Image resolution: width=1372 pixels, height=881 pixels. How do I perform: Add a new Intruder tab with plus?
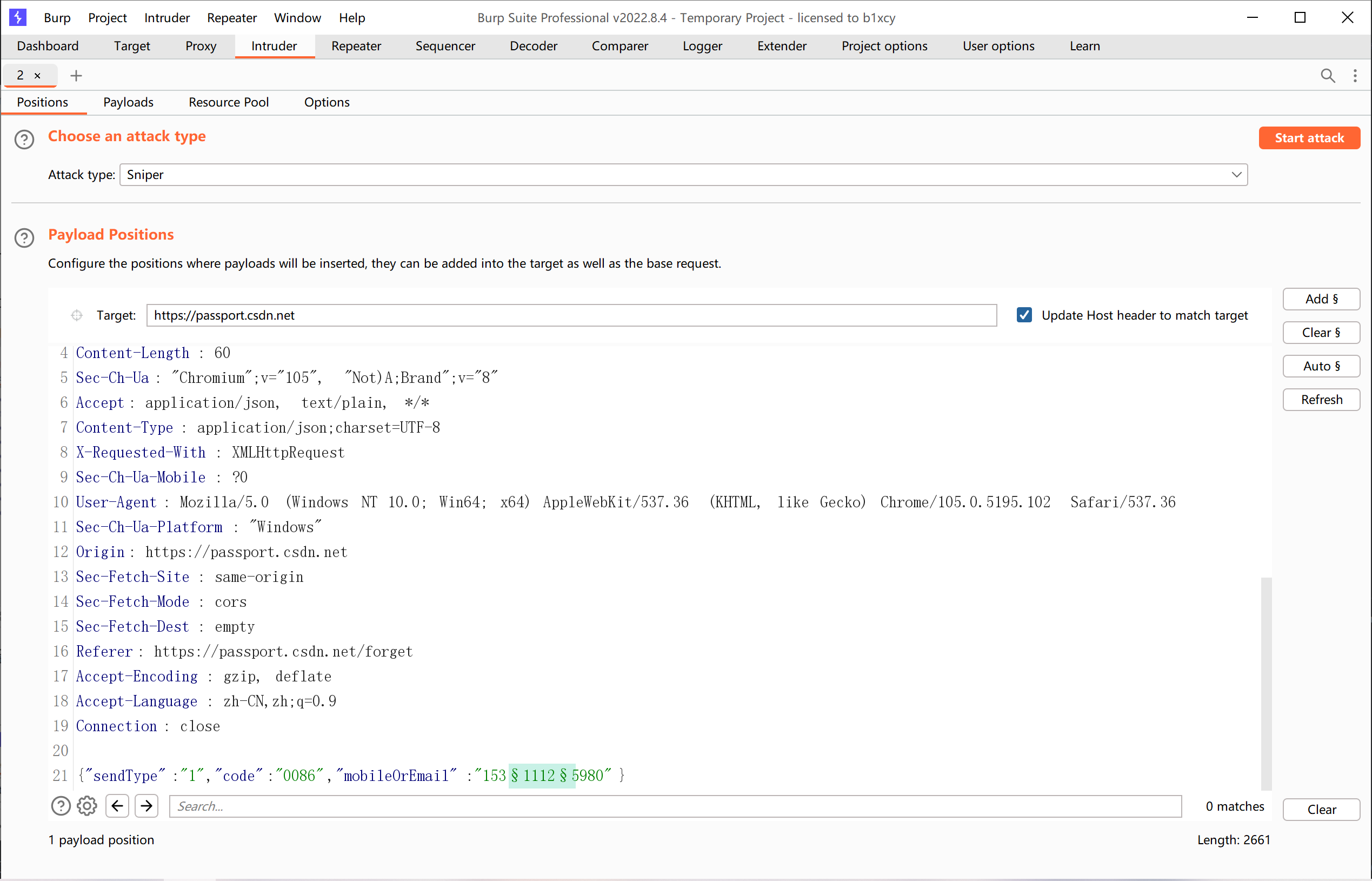(76, 76)
